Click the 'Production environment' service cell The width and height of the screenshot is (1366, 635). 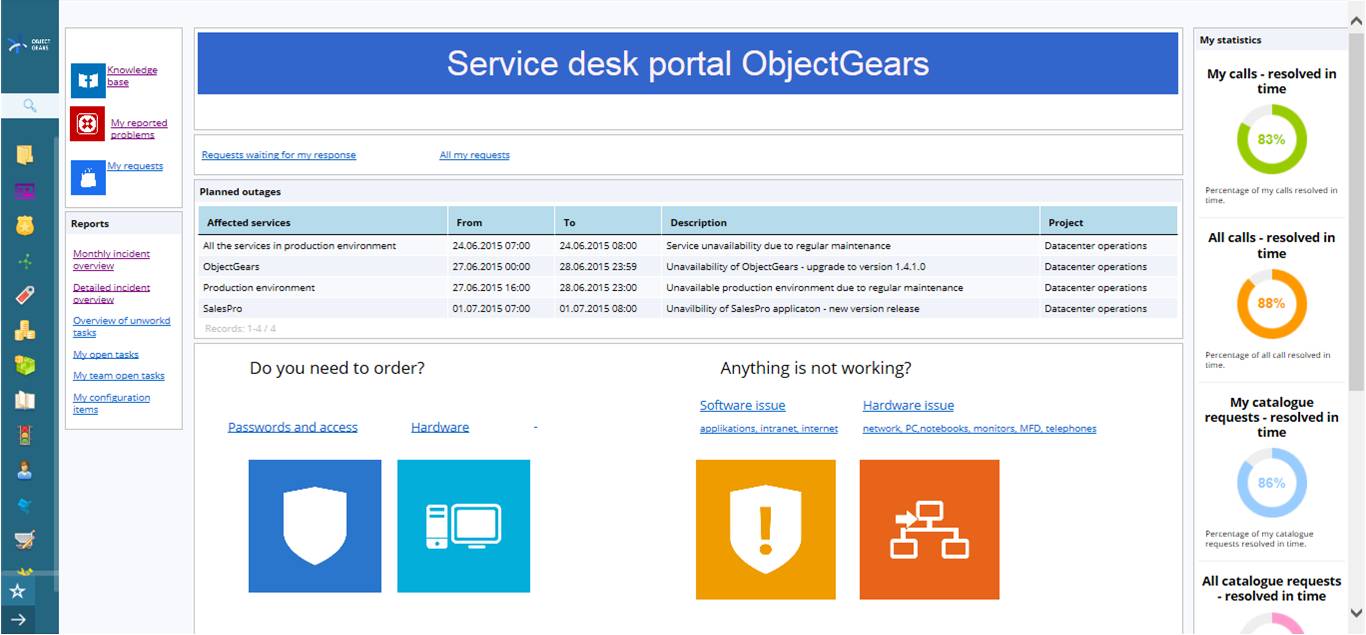click(x=259, y=288)
